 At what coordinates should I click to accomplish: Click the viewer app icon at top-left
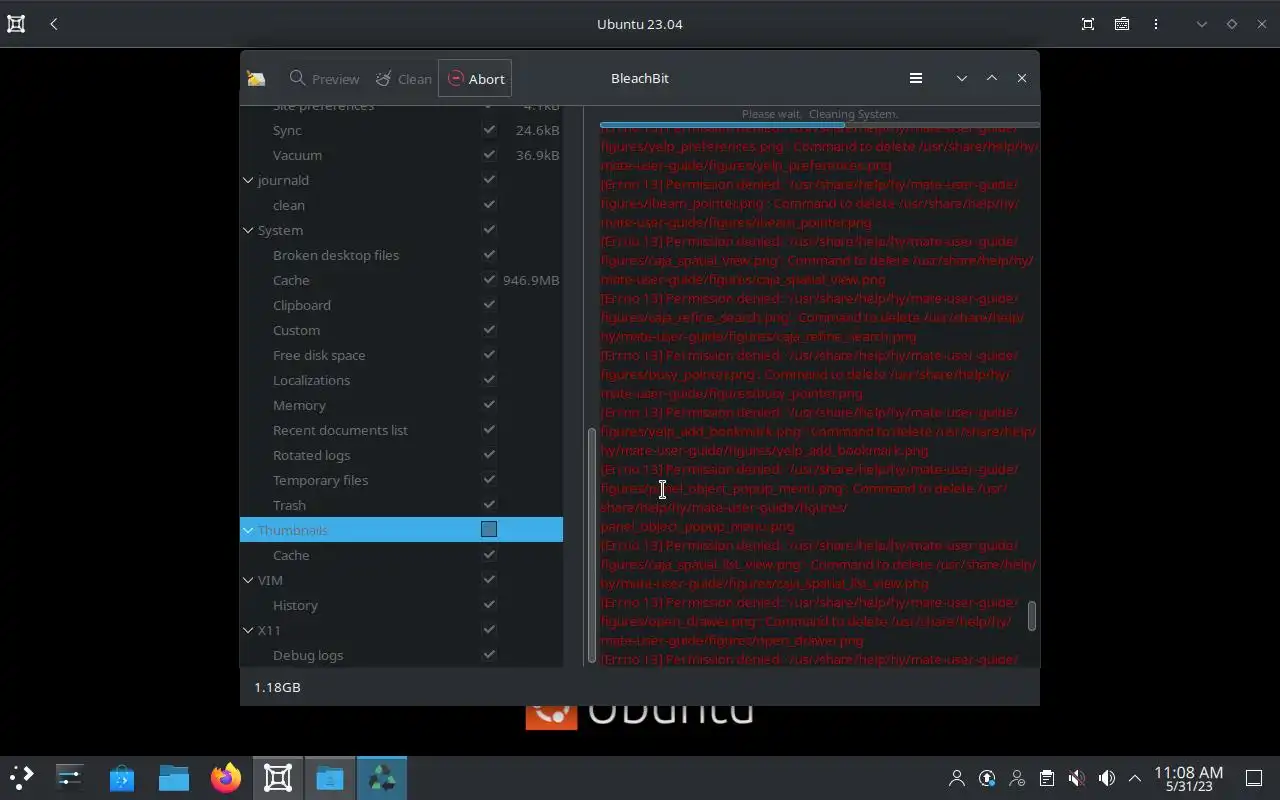tap(16, 24)
